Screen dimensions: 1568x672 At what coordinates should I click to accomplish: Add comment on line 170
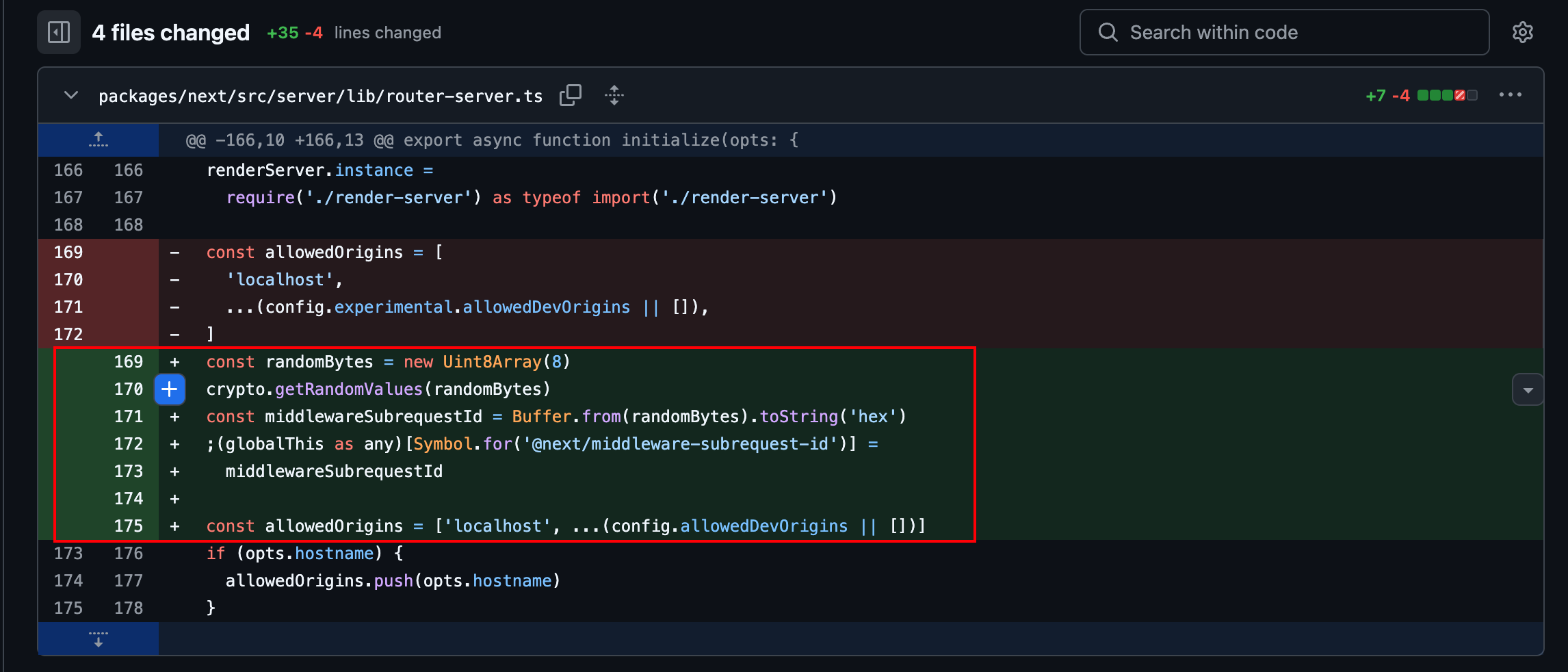[x=170, y=389]
